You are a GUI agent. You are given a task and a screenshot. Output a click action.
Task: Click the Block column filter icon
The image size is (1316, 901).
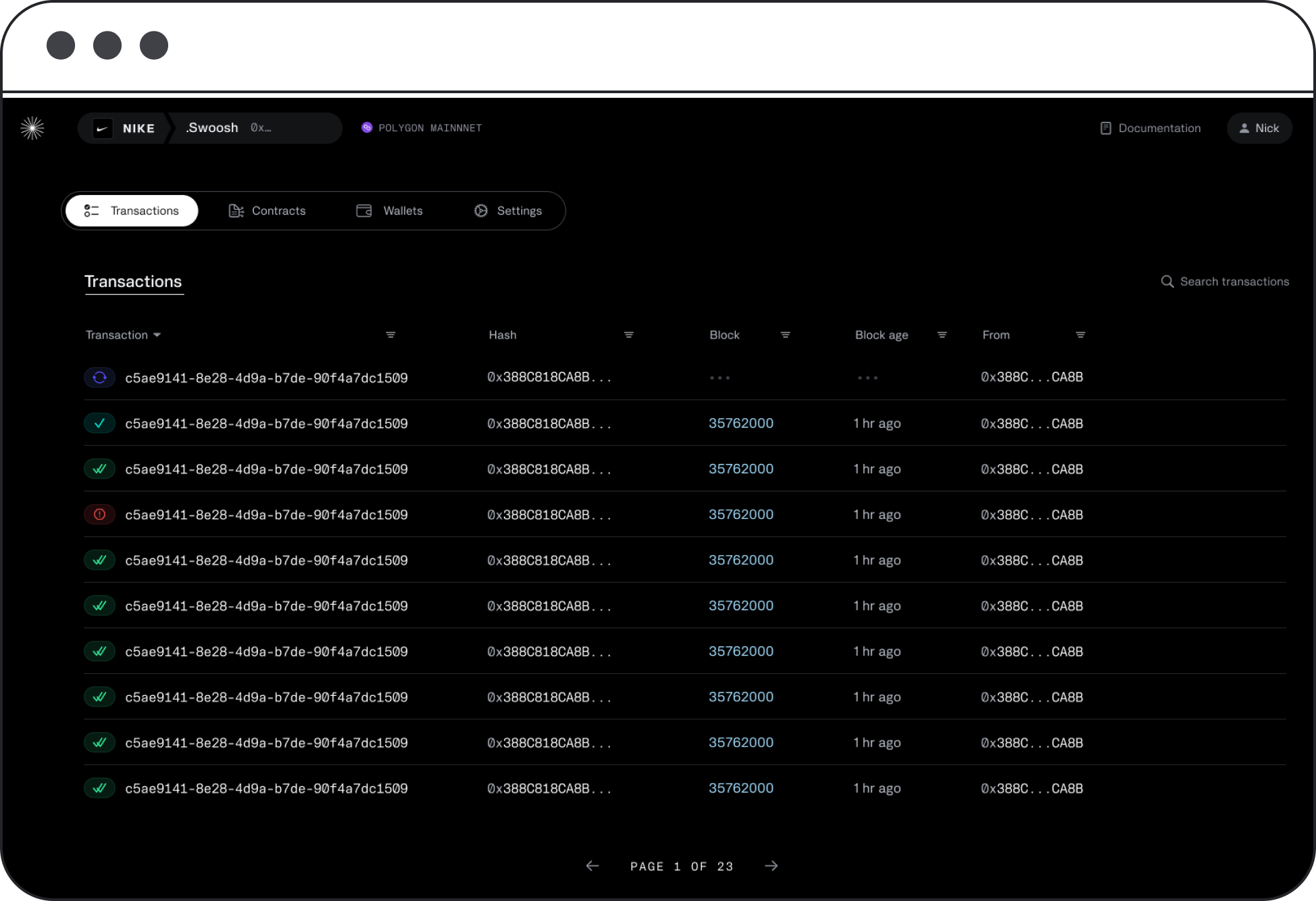[x=785, y=335]
